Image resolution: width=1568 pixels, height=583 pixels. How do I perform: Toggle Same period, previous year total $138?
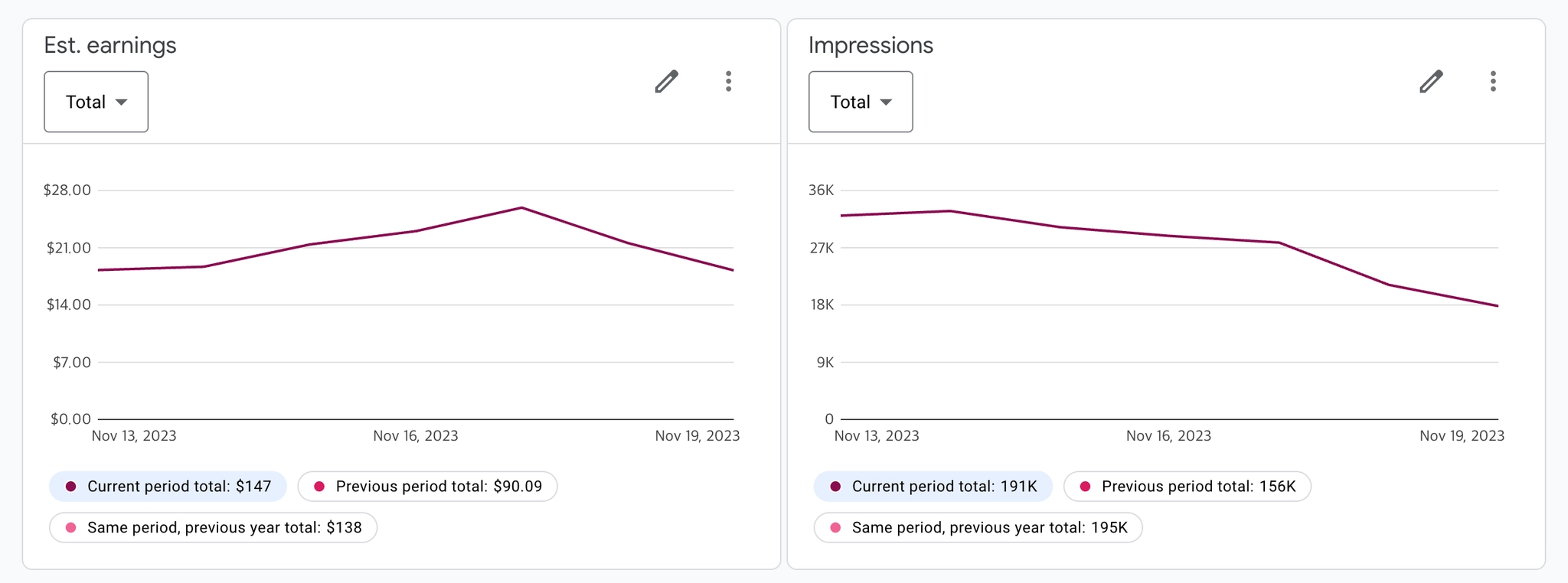pos(213,528)
